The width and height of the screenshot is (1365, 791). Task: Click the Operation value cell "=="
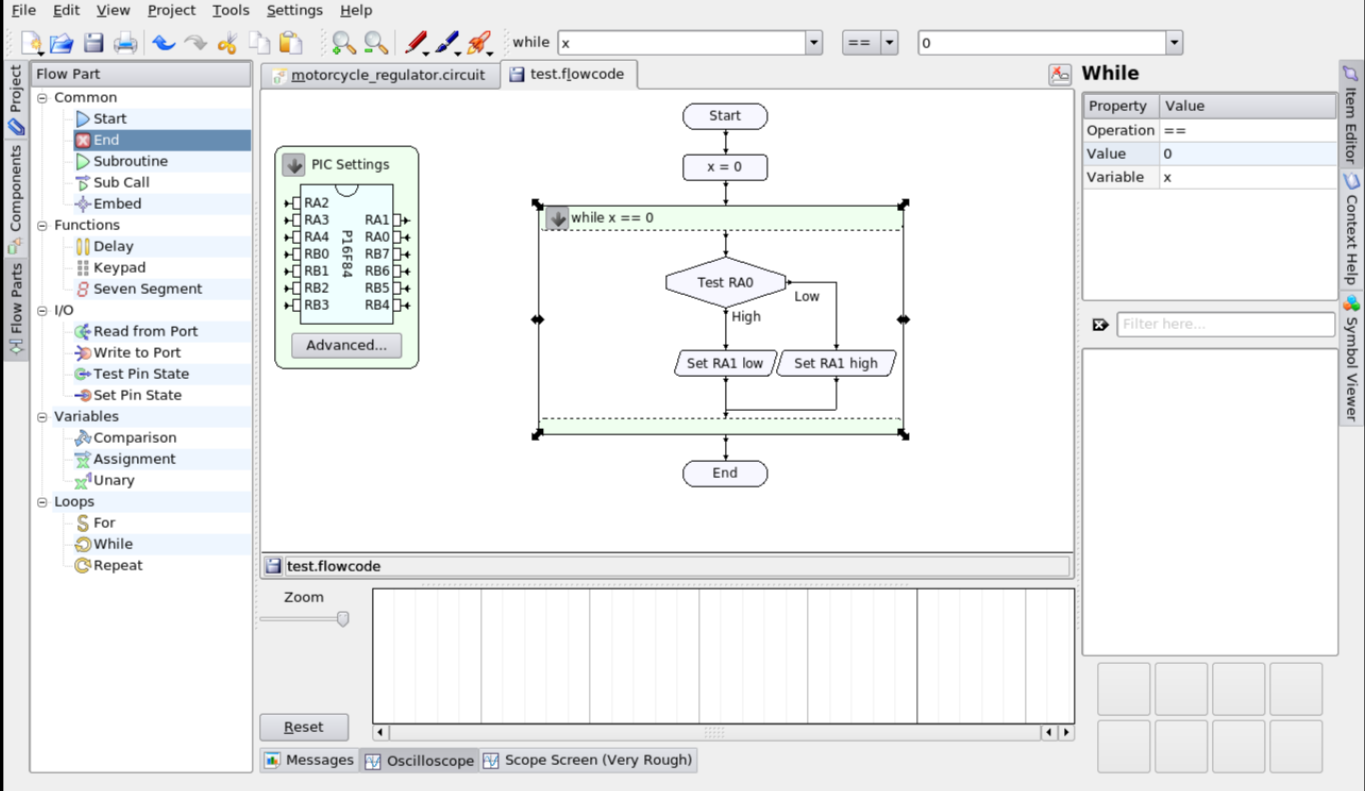click(x=1248, y=130)
